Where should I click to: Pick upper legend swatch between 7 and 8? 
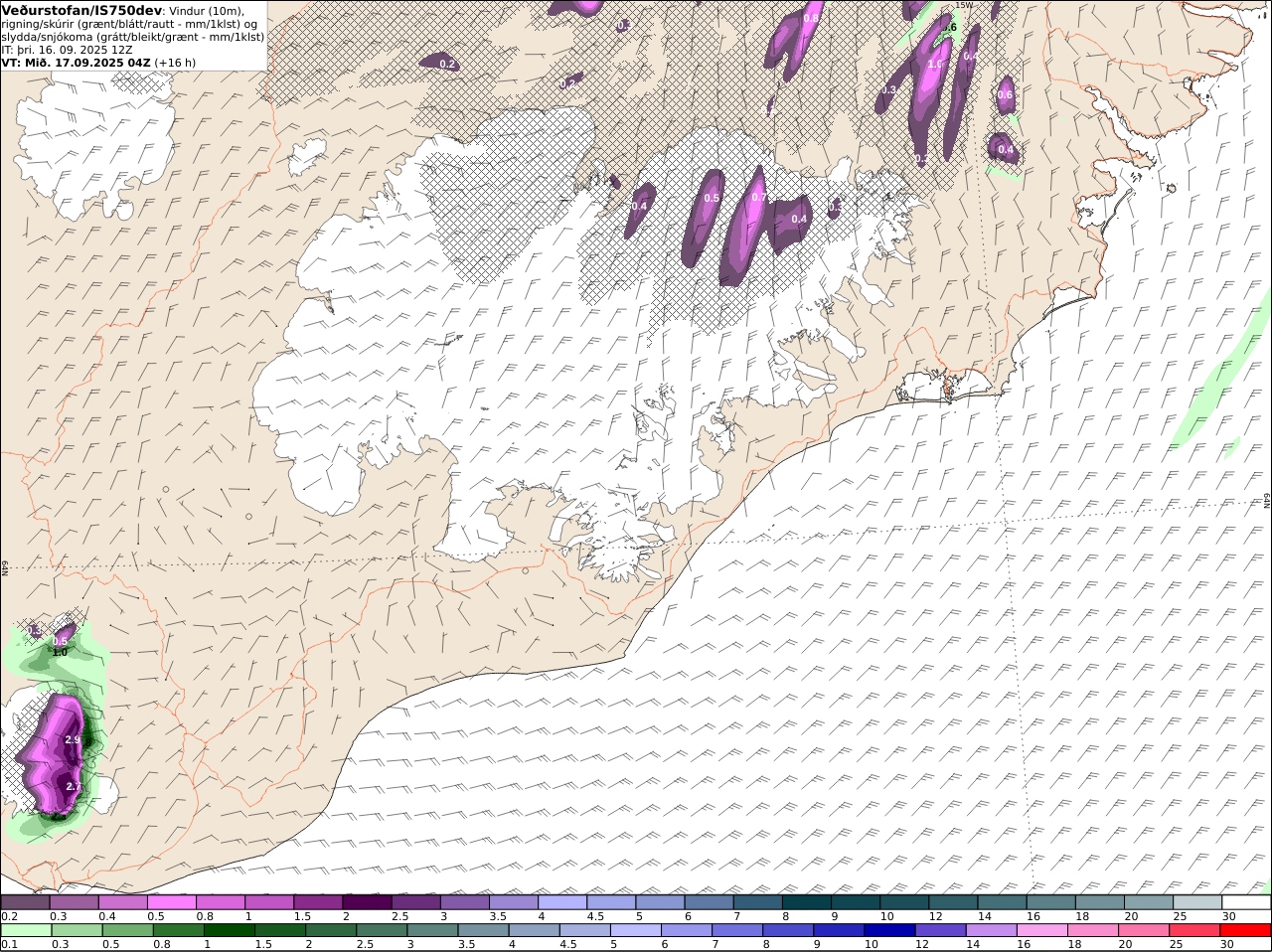(x=758, y=901)
